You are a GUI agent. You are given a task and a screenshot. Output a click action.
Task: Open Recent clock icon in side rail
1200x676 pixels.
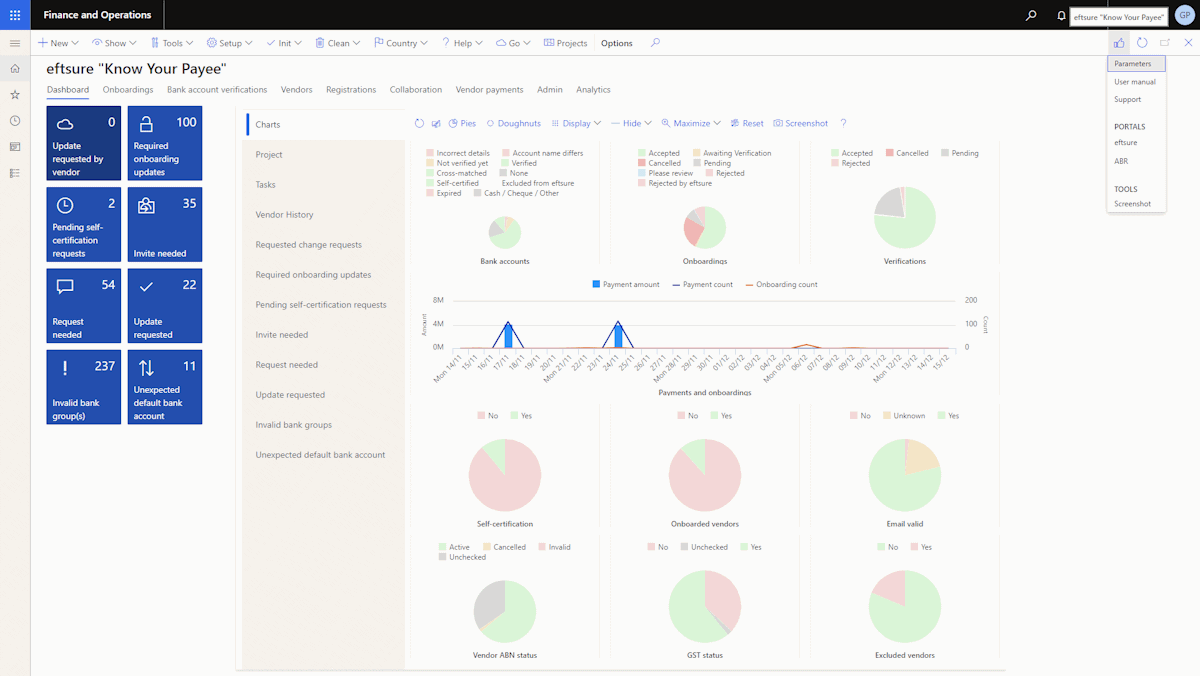(x=15, y=121)
